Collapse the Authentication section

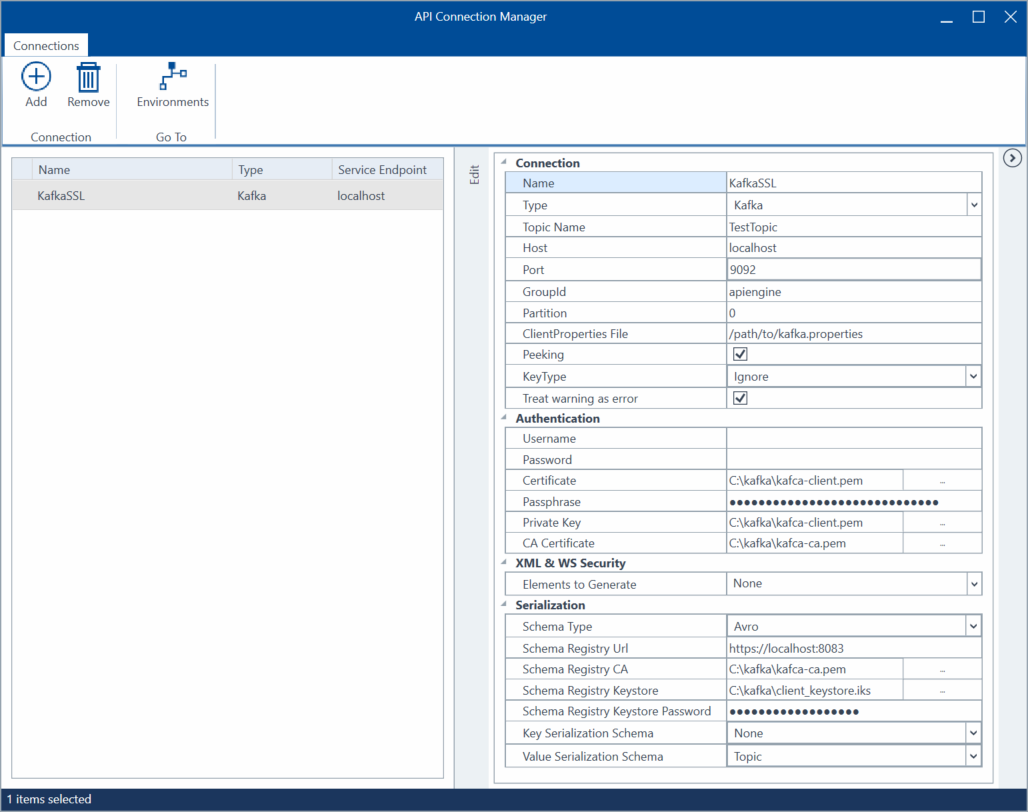click(x=505, y=419)
